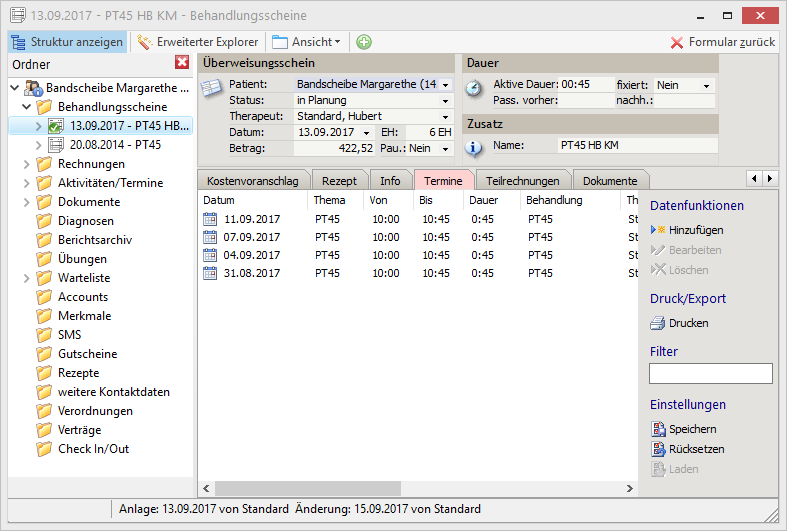
Task: Click the clock icon in Dauer section
Action: click(x=475, y=88)
